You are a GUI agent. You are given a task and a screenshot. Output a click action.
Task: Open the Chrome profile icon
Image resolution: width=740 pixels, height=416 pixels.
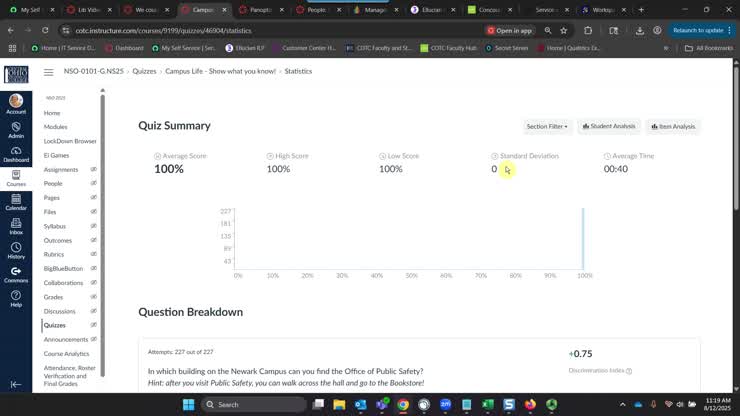point(657,30)
